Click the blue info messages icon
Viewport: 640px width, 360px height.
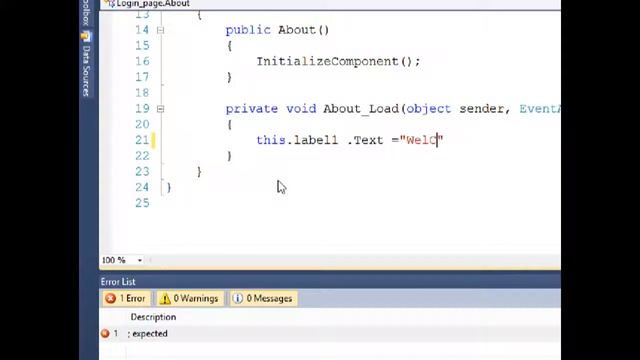coord(238,299)
